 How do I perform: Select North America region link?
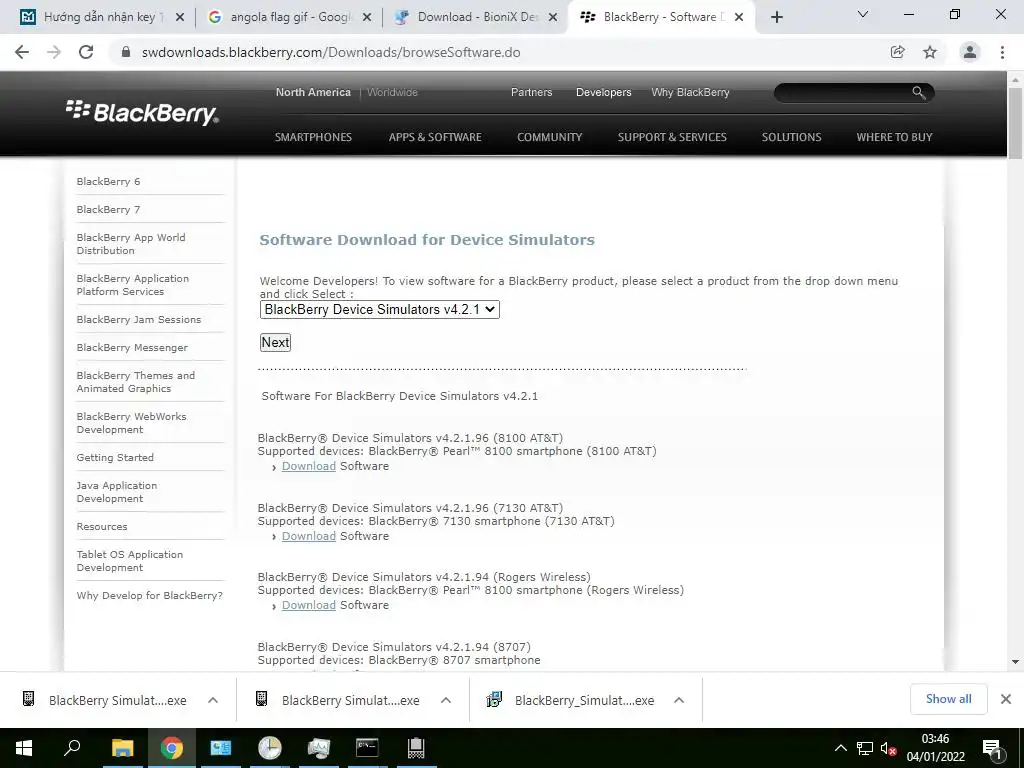click(313, 92)
